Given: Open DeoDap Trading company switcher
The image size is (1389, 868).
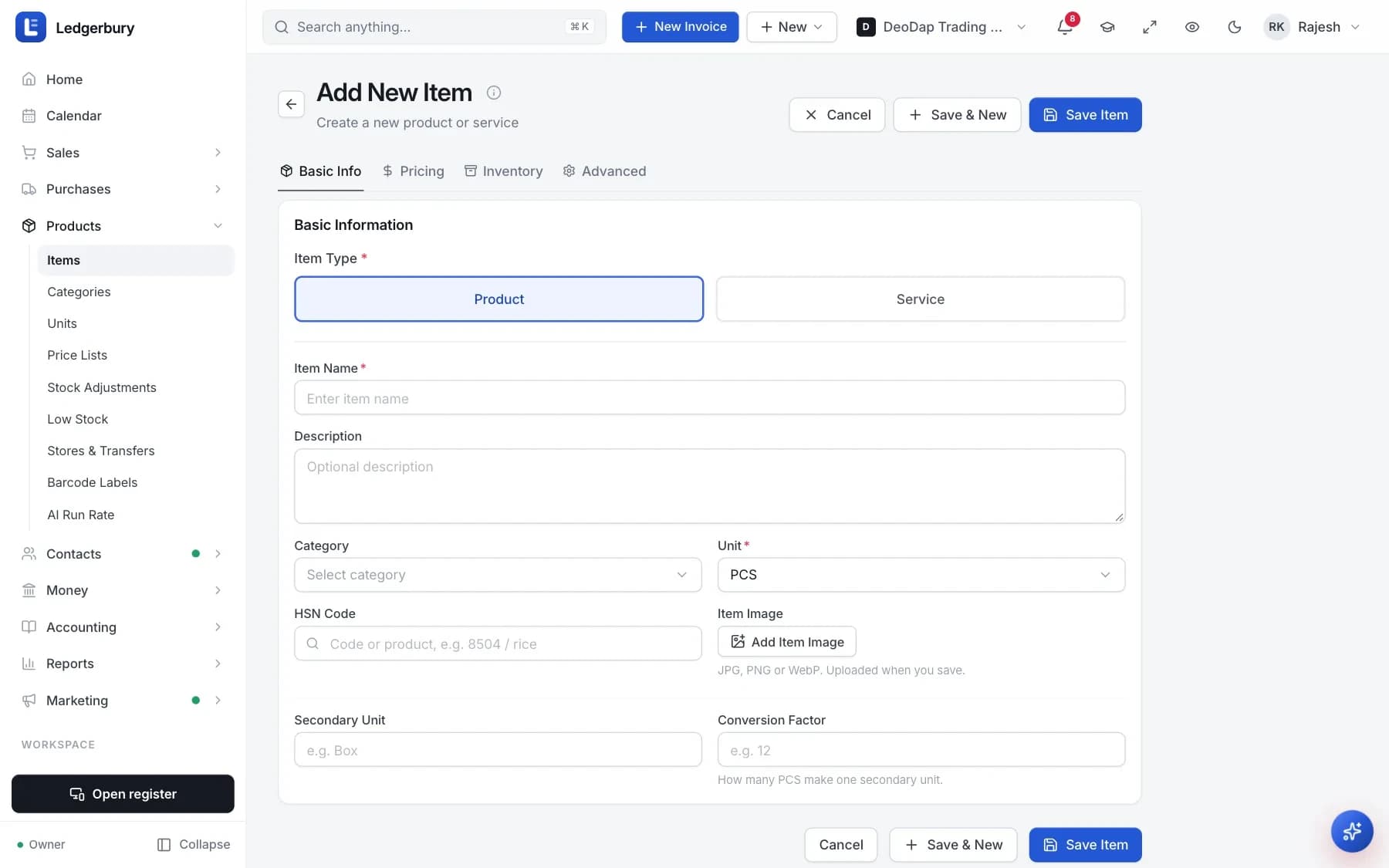Looking at the screenshot, I should pos(942,27).
